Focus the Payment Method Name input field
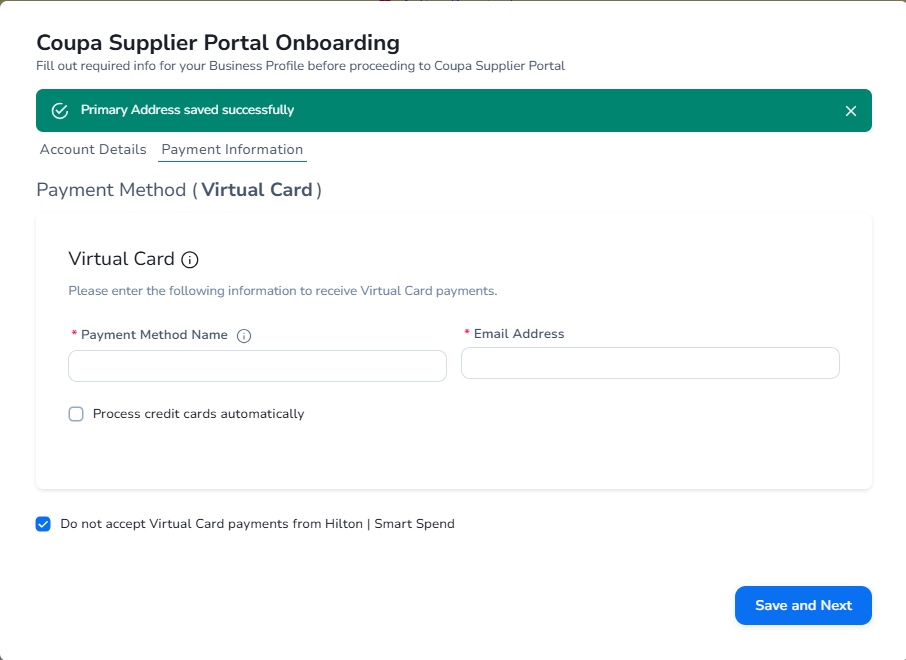Viewport: 906px width, 660px height. click(x=257, y=366)
